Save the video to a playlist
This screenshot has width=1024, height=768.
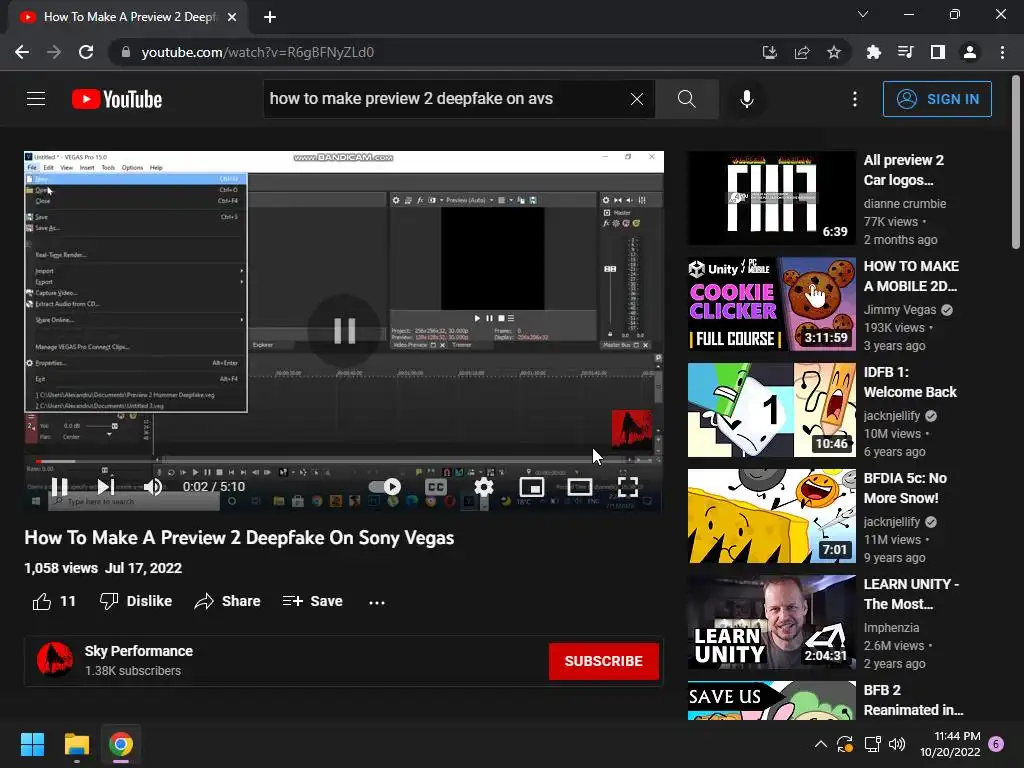tap(313, 601)
